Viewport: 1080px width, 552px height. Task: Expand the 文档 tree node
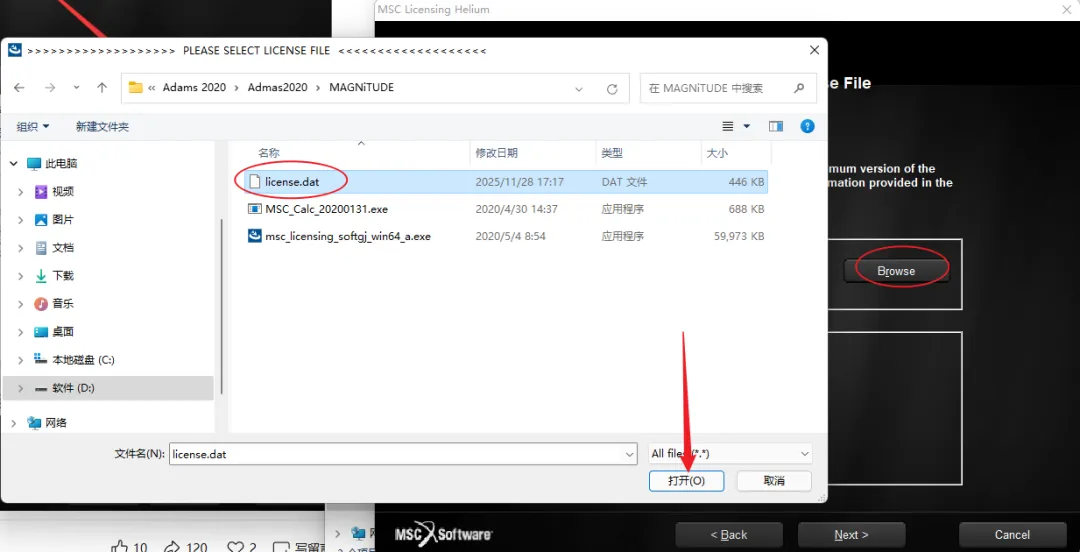21,247
